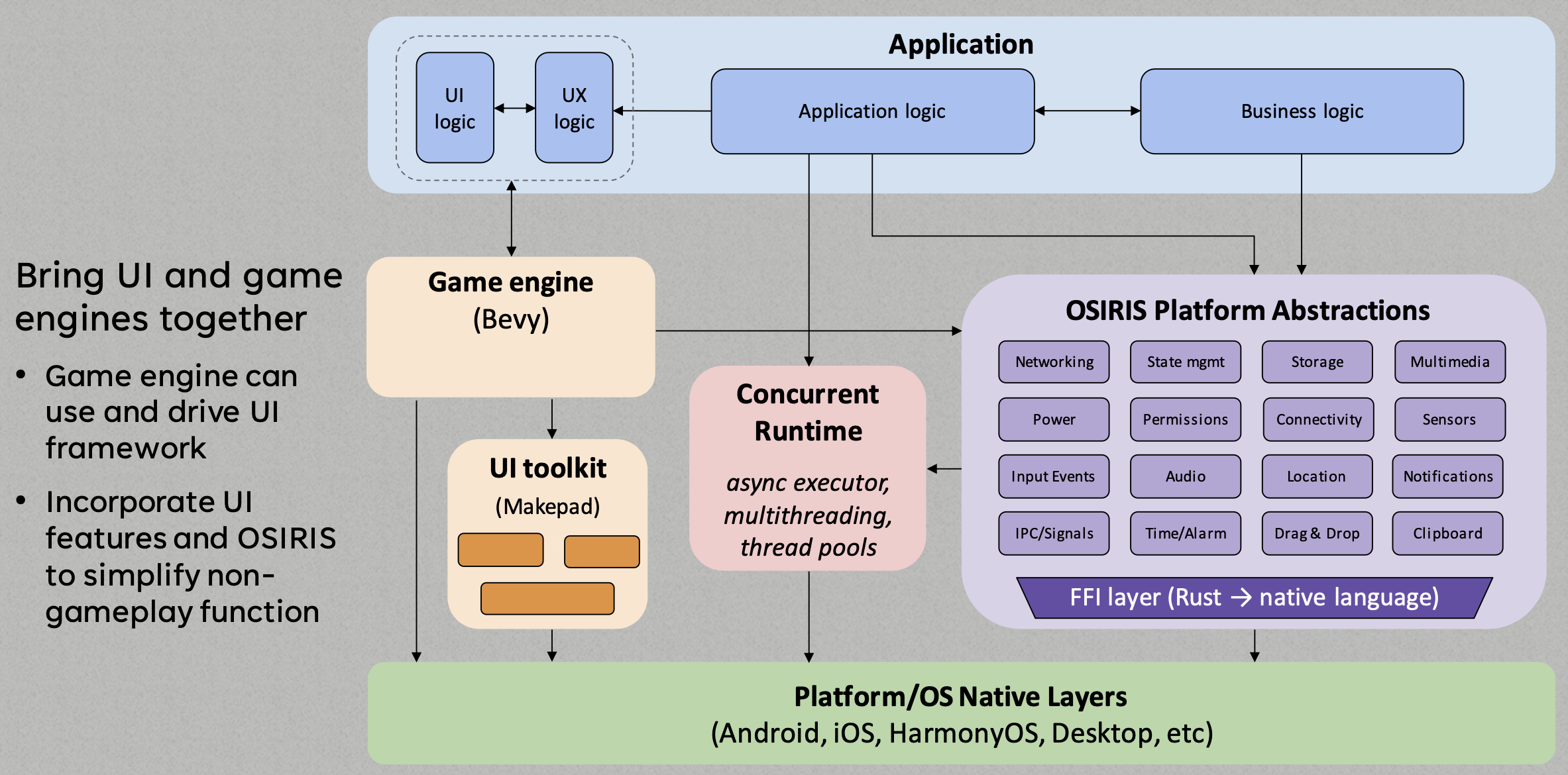Click the Storage module box

tap(1317, 362)
